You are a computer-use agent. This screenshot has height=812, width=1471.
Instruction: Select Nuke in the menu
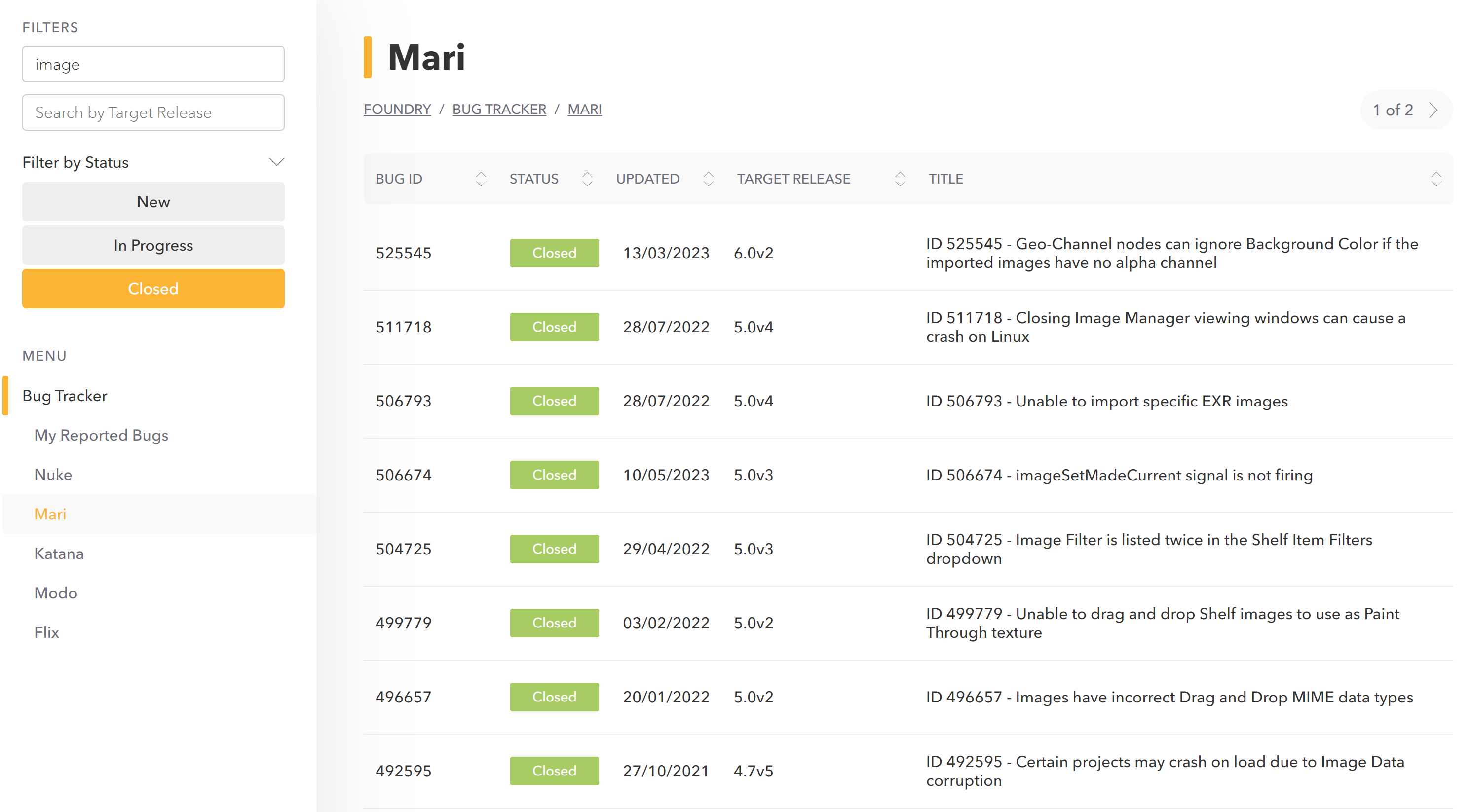[53, 474]
